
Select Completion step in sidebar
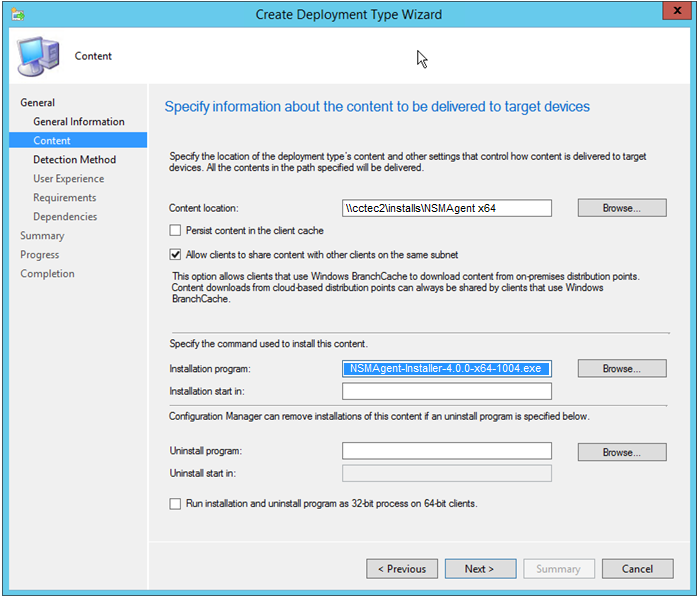pos(47,274)
